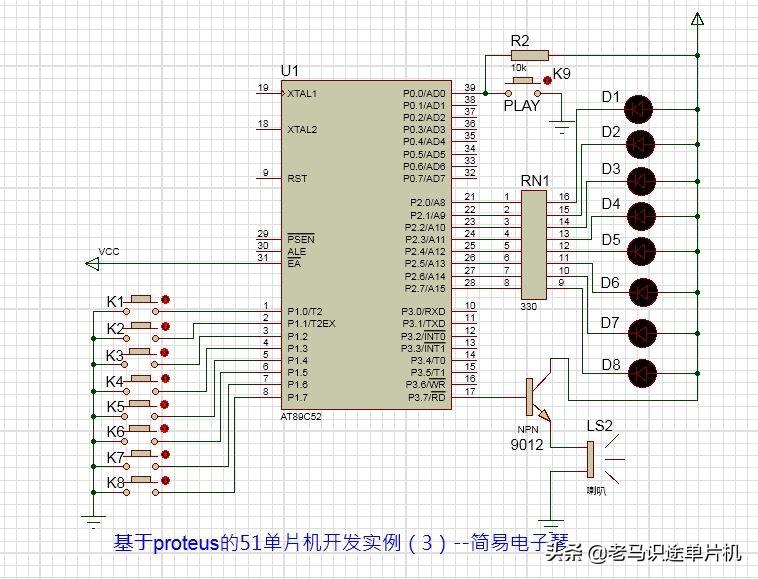This screenshot has width=758, height=579.
Task: Toggle the K9 PLAY button switch
Action: [x=523, y=87]
